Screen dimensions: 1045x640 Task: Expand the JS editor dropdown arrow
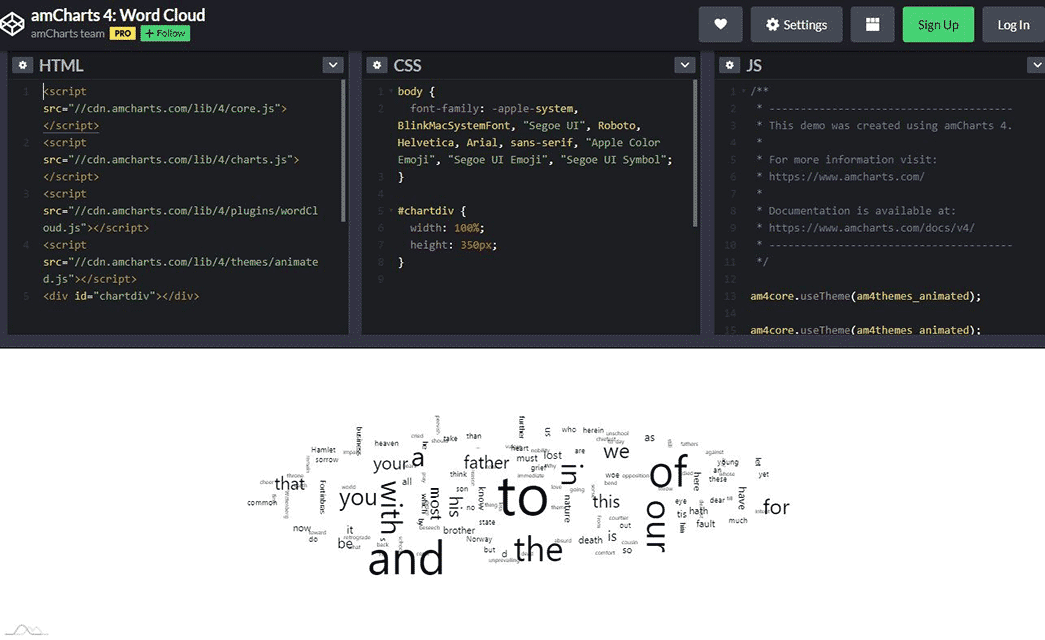[x=1036, y=65]
